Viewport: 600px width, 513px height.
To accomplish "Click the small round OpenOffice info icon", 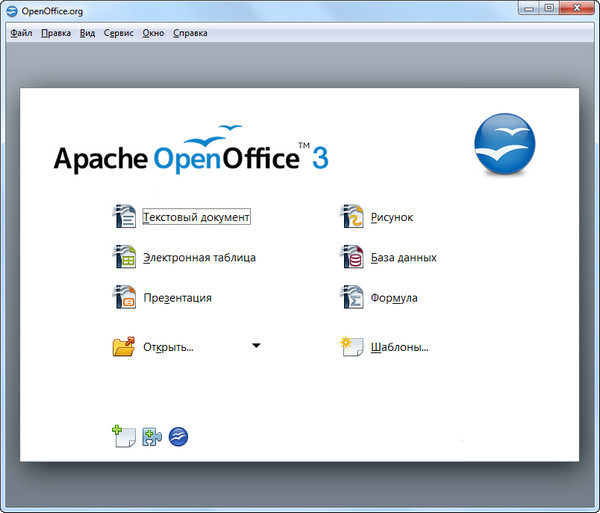I will click(x=179, y=436).
